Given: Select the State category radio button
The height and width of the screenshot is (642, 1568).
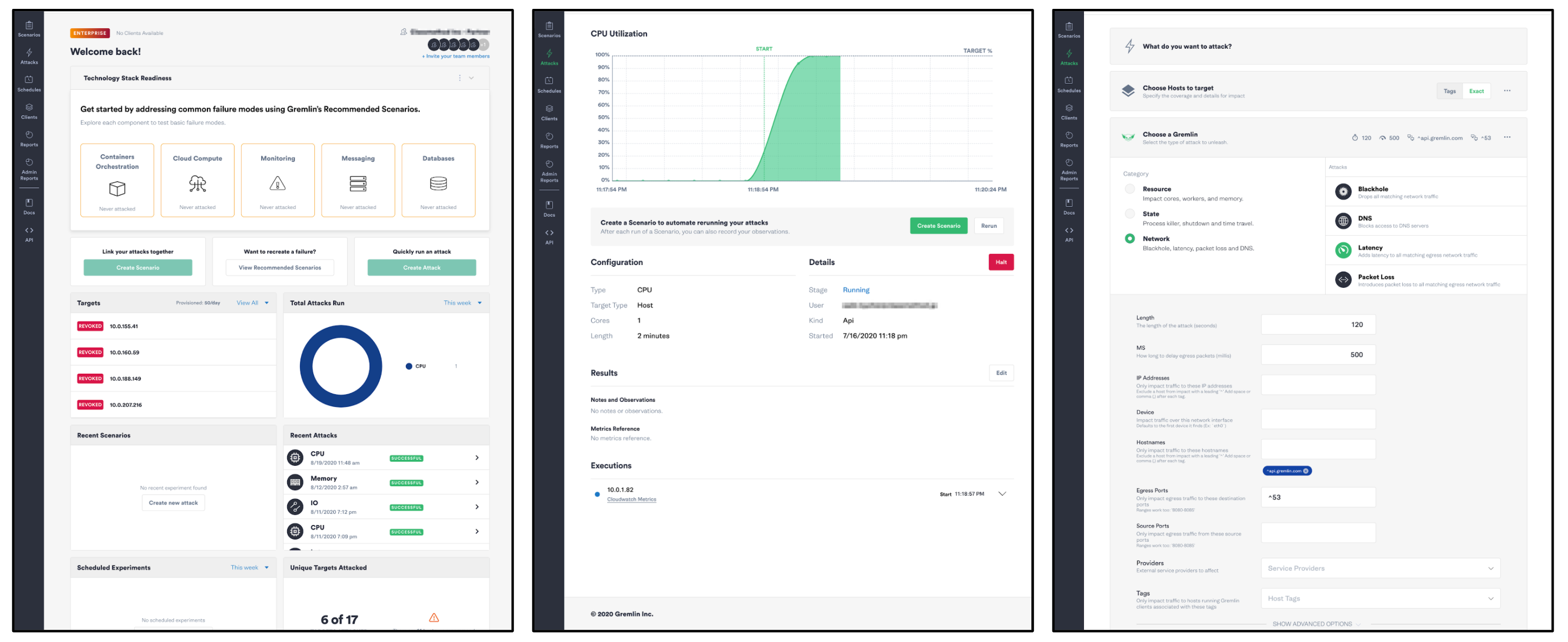Looking at the screenshot, I should pos(1130,214).
